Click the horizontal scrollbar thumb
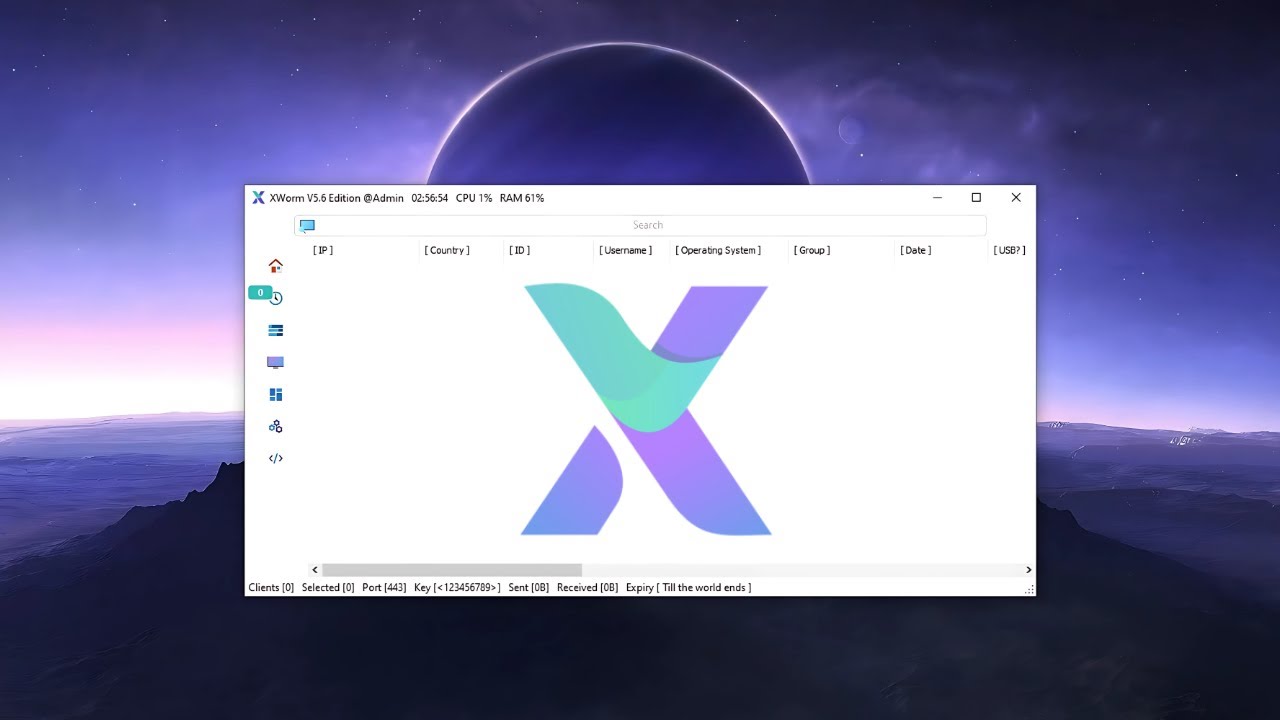Viewport: 1280px width, 720px height. (452, 570)
